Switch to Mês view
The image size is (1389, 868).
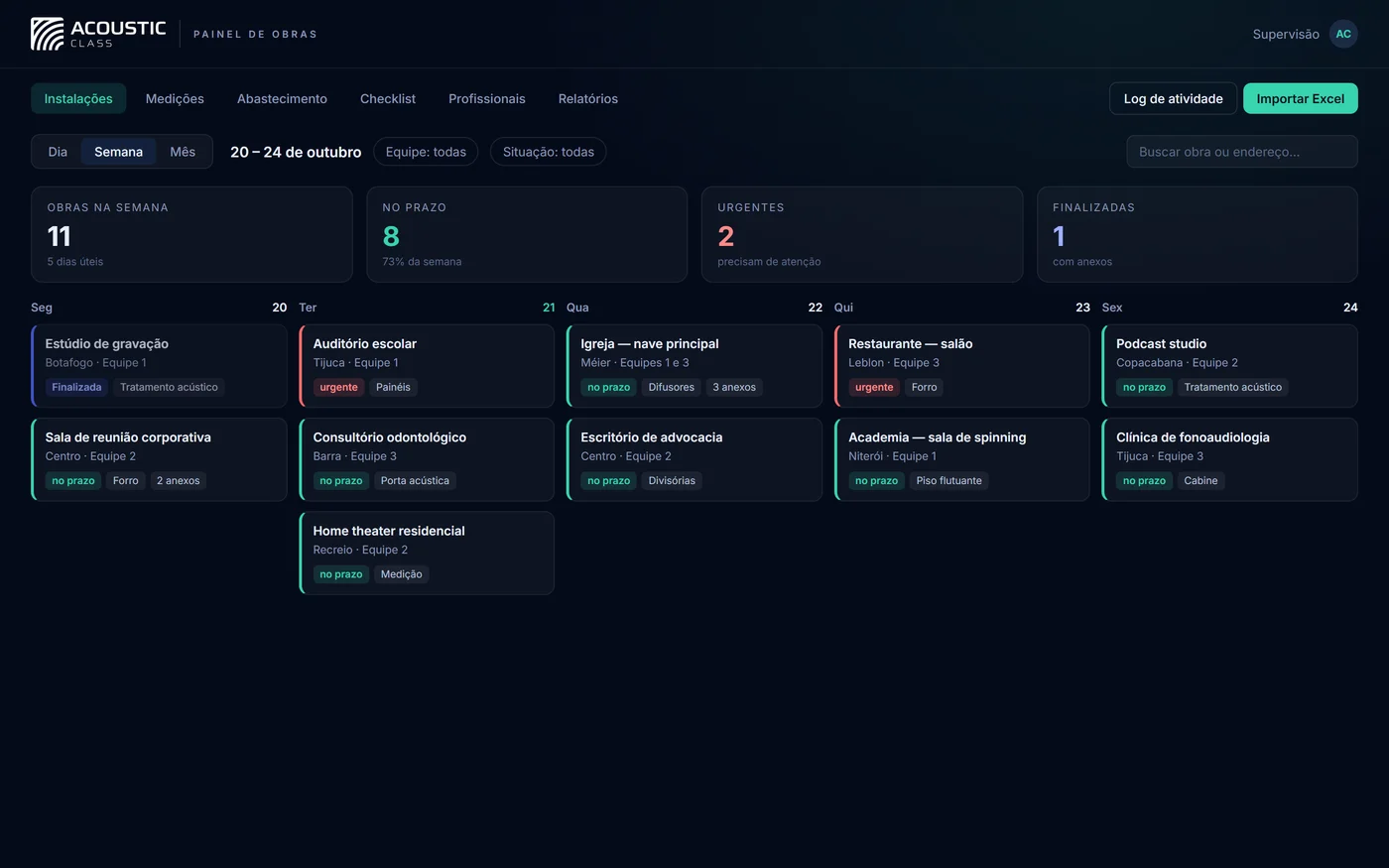pos(183,152)
